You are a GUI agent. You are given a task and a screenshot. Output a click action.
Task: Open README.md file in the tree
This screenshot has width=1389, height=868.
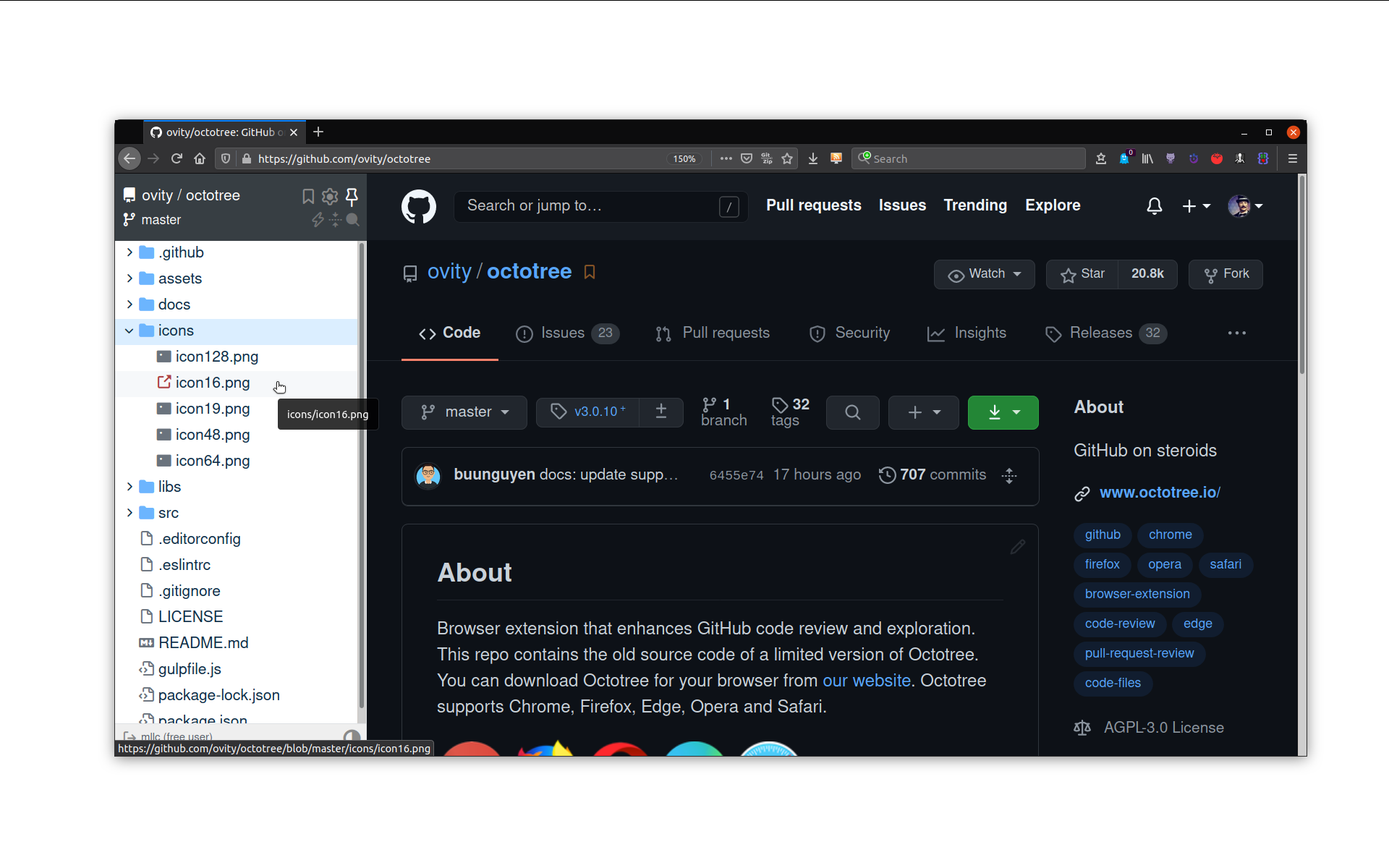point(203,643)
